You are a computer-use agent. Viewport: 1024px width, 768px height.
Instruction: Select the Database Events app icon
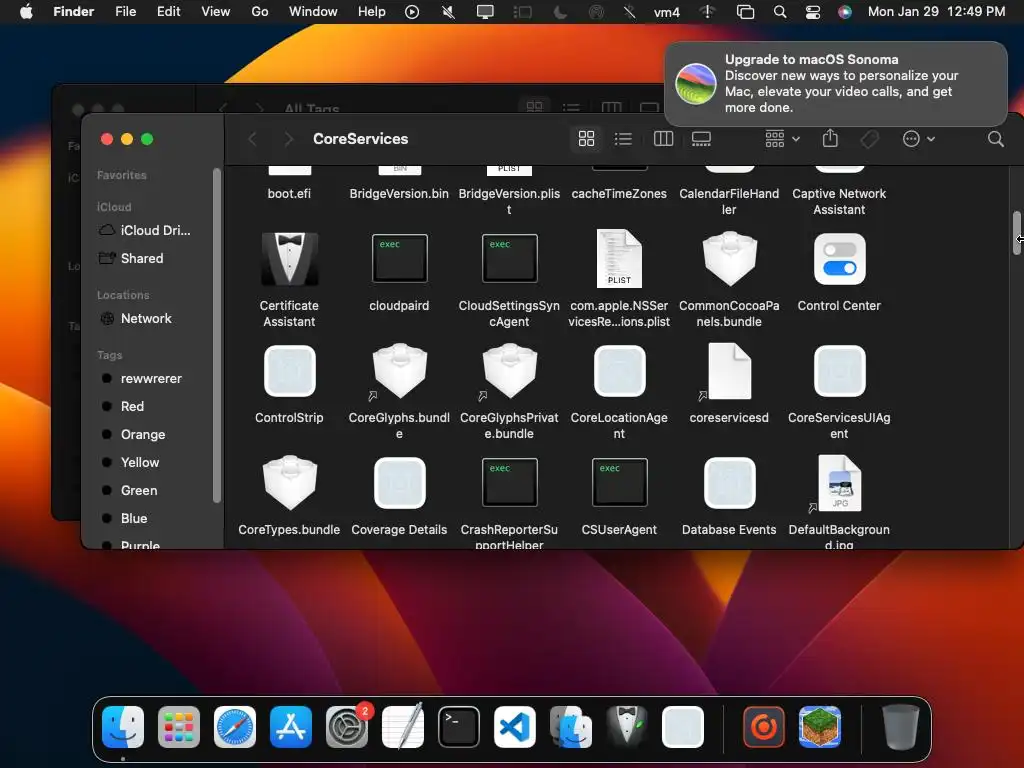pos(729,483)
